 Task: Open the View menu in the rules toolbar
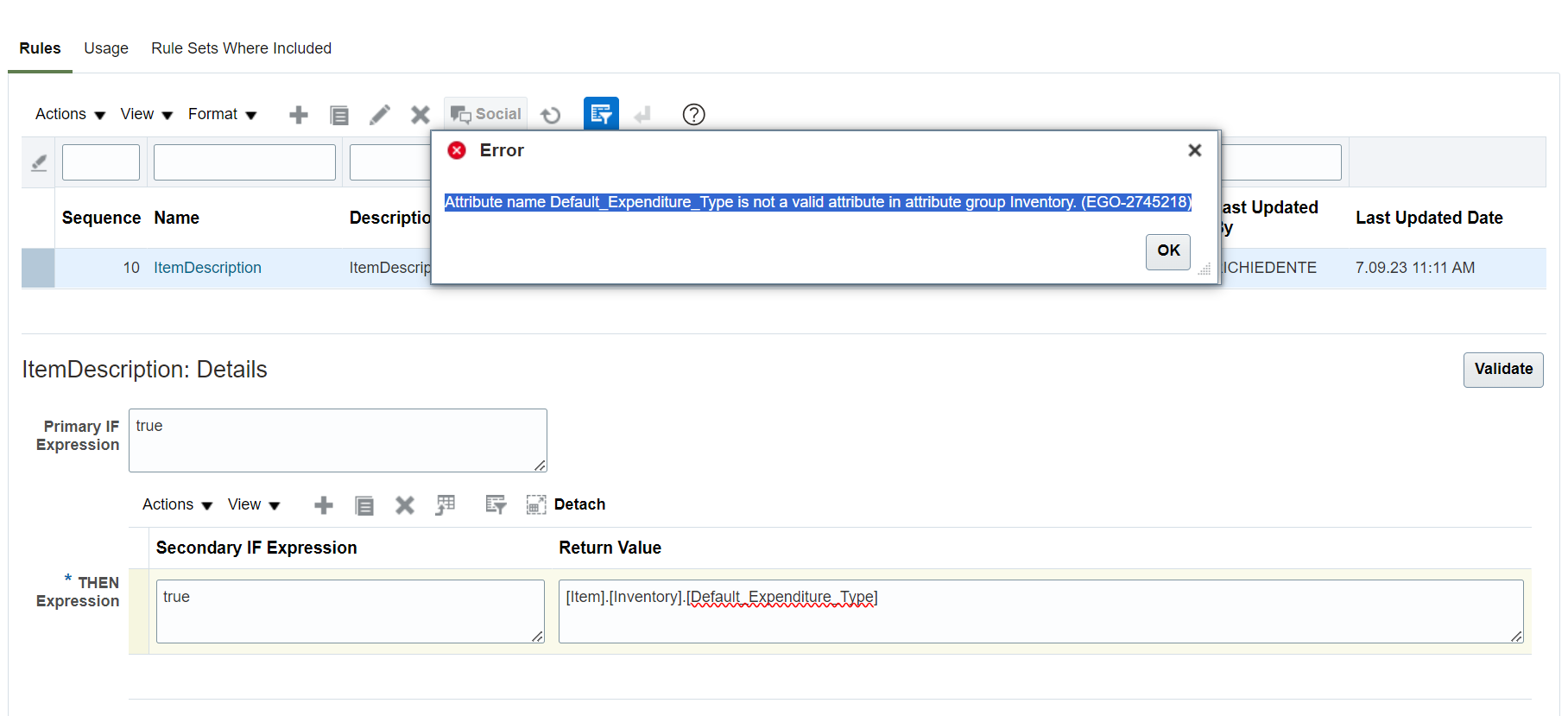pyautogui.click(x=147, y=114)
